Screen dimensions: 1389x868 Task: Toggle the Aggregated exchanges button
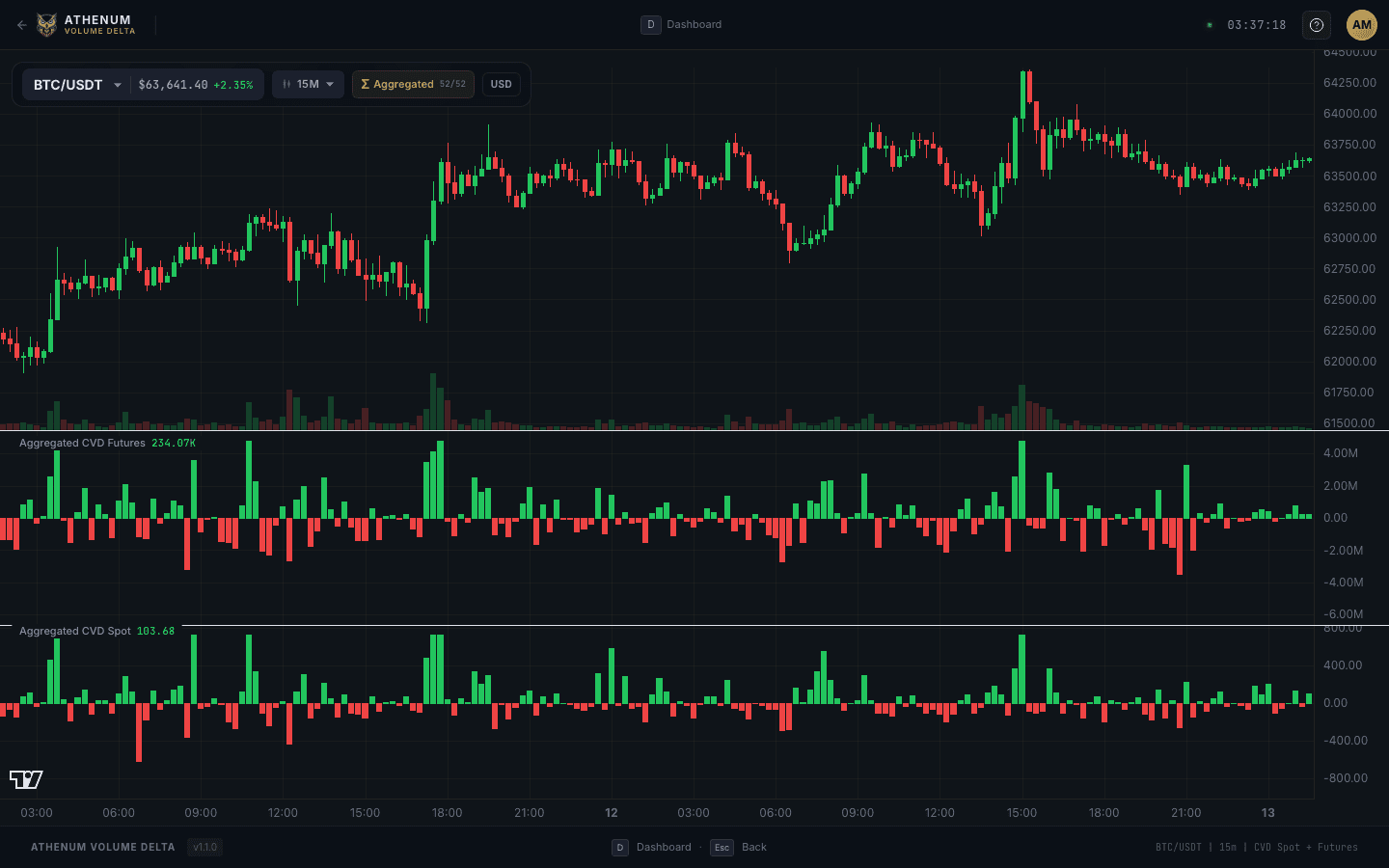tap(413, 85)
